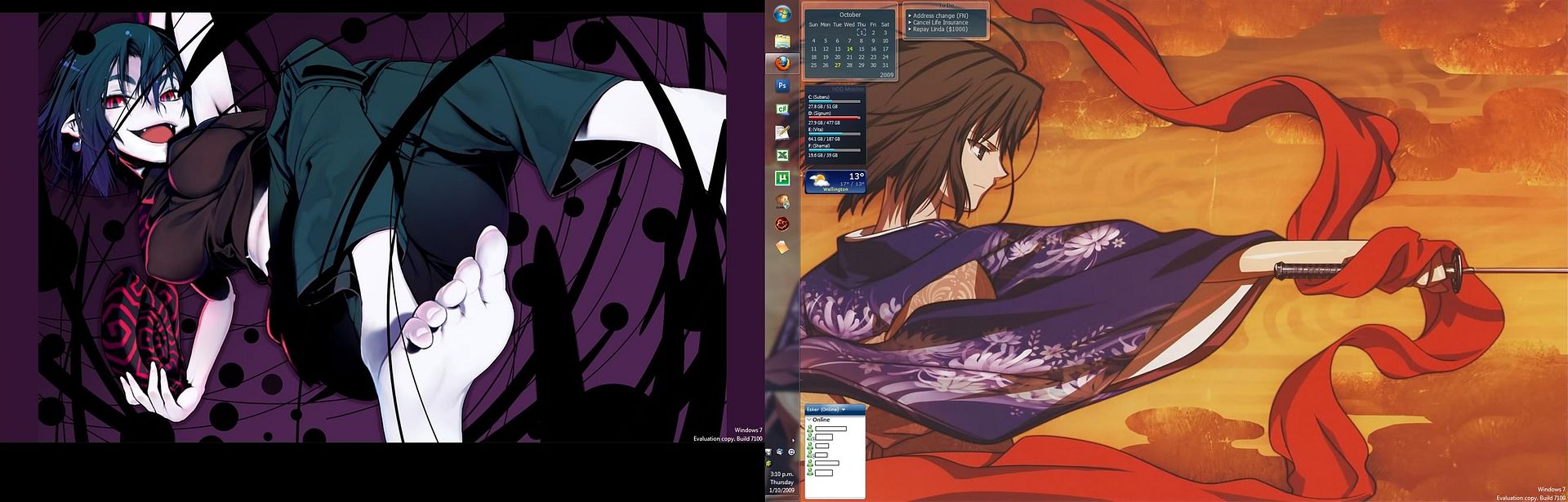Open the messenger status dropdown "Esker (Online)"
1568x502 pixels.
pos(826,410)
